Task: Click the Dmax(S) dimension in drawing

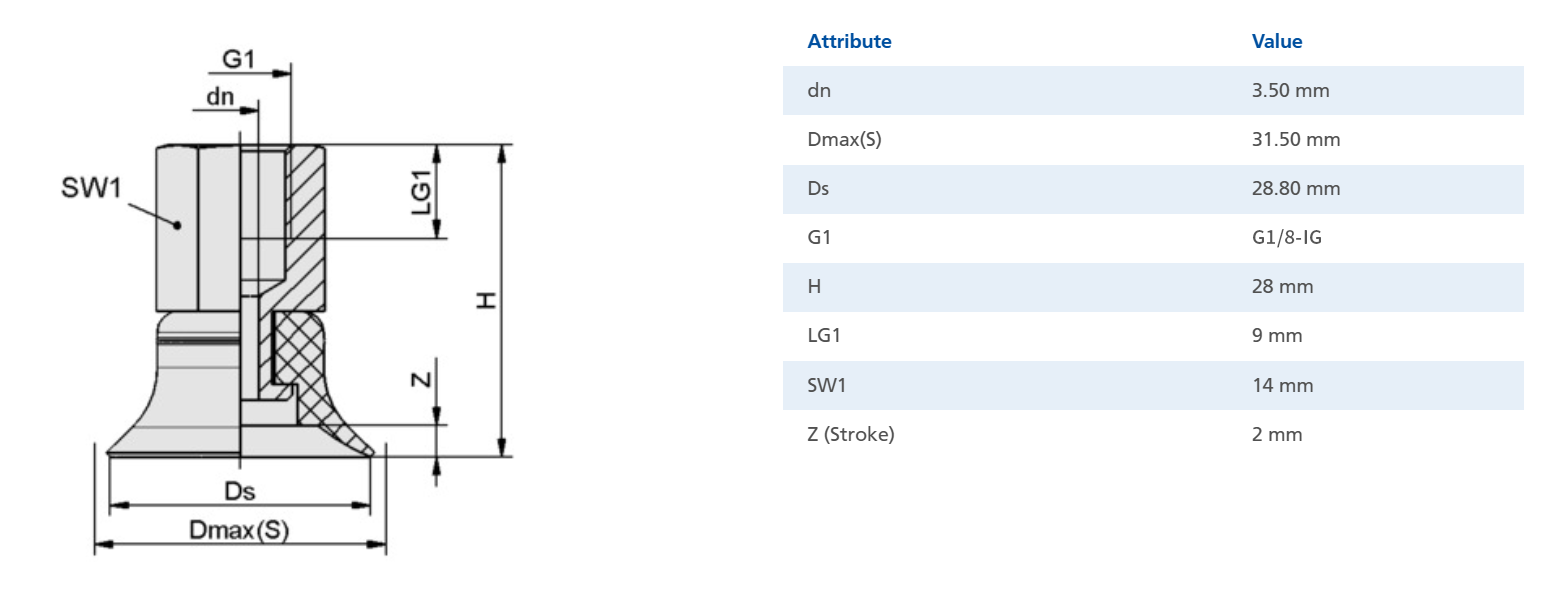Action: click(239, 530)
